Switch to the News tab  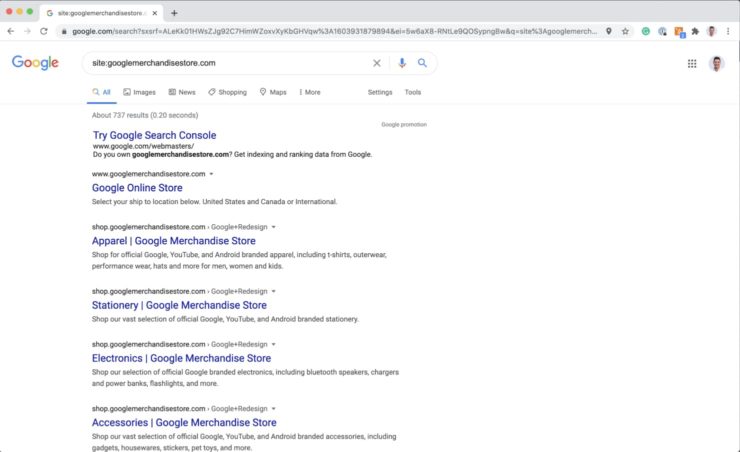pyautogui.click(x=182, y=92)
